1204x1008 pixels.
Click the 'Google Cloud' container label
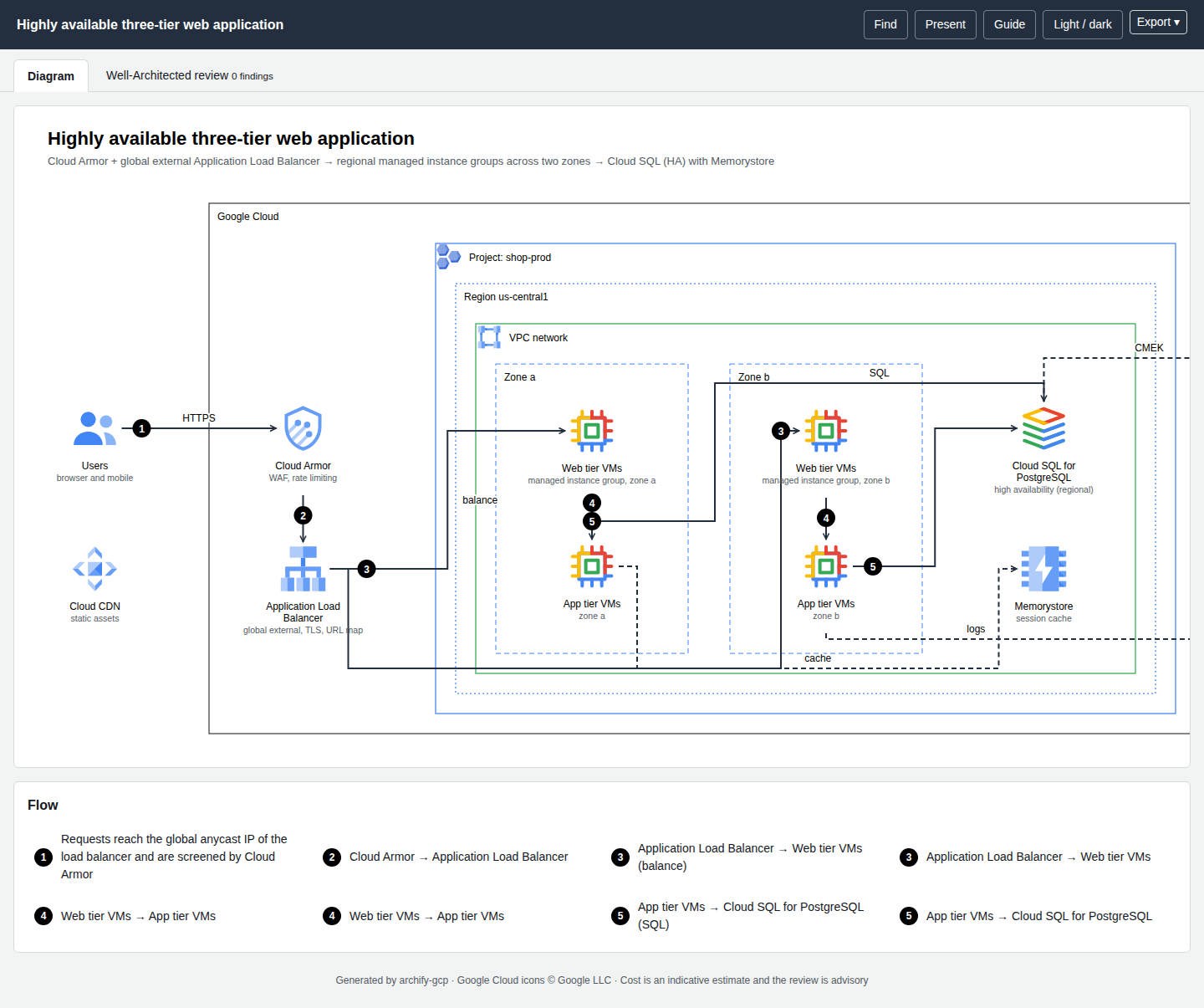pyautogui.click(x=248, y=217)
